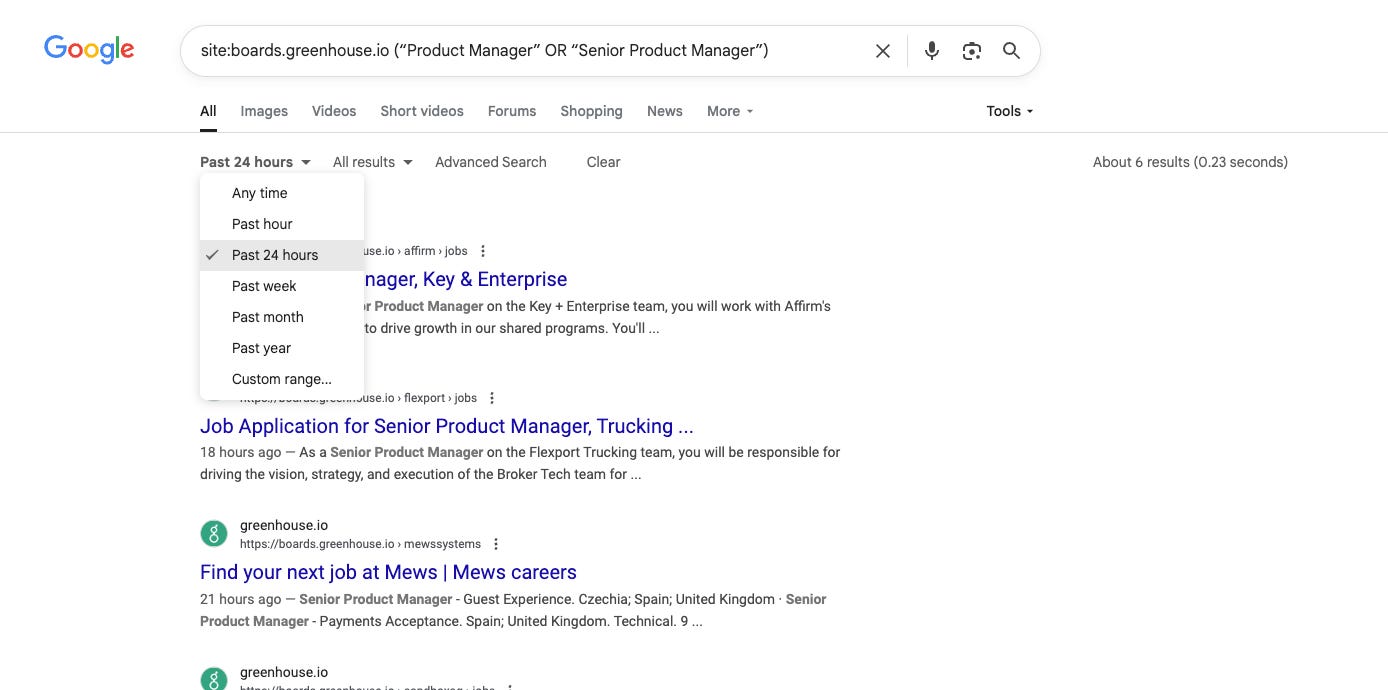The width and height of the screenshot is (1388, 690).
Task: Open the All results filter dropdown
Action: point(373,162)
